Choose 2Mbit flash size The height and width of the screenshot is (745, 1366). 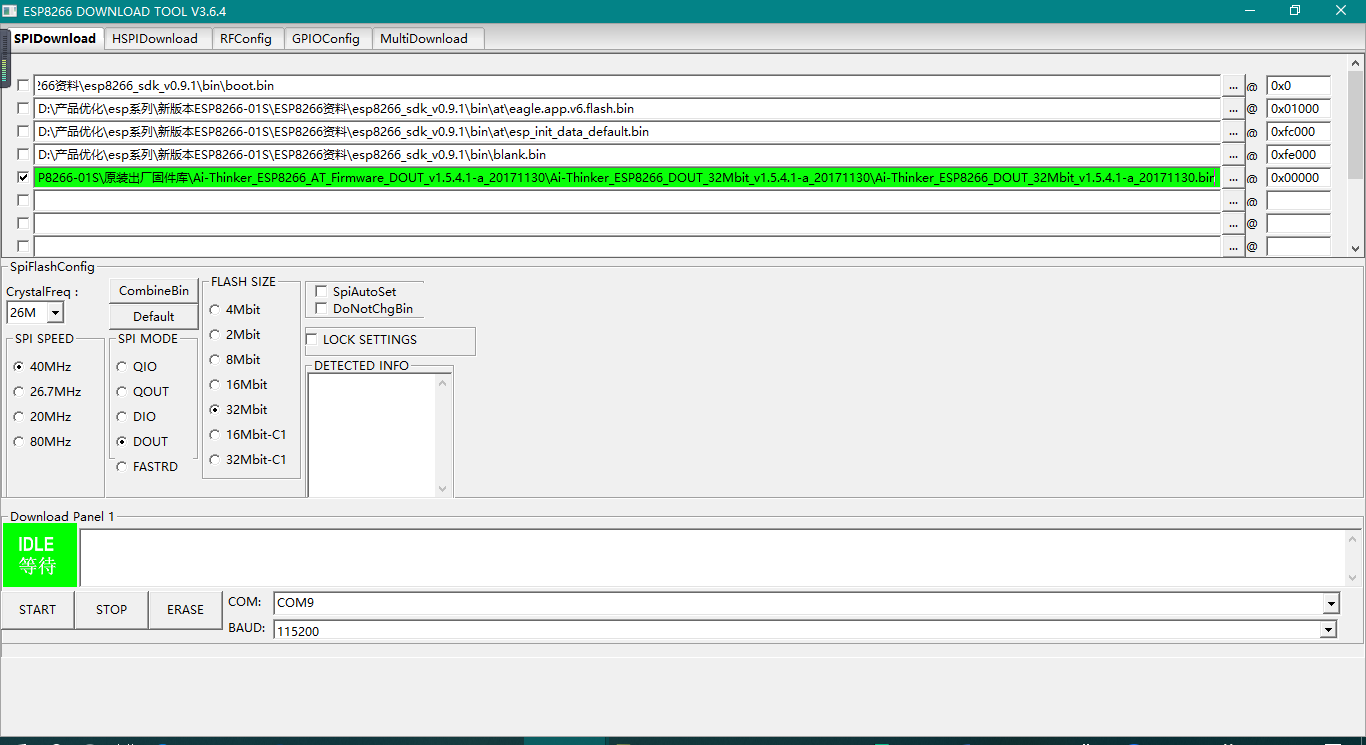[215, 335]
